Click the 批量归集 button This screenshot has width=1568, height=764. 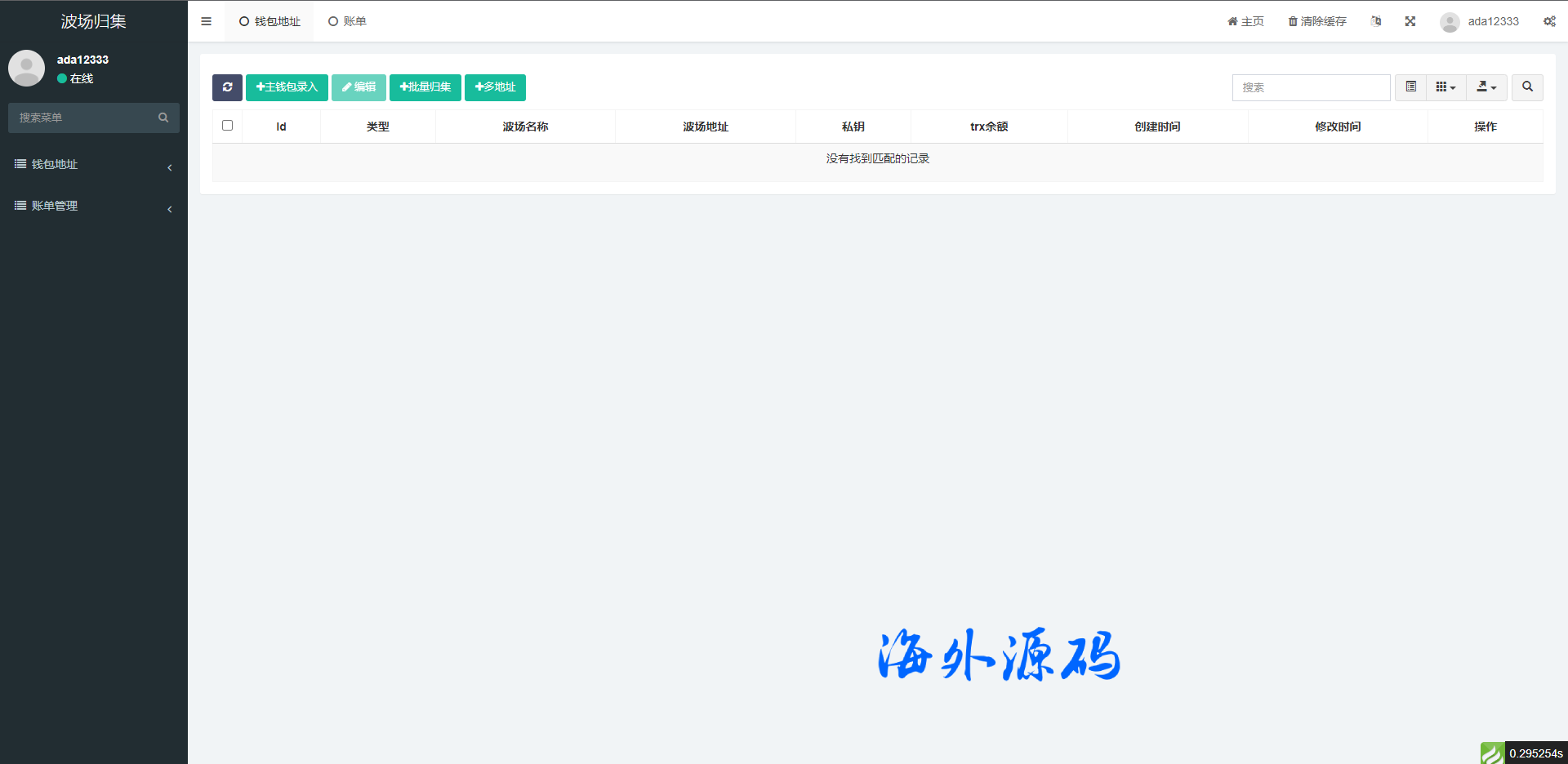(x=425, y=87)
